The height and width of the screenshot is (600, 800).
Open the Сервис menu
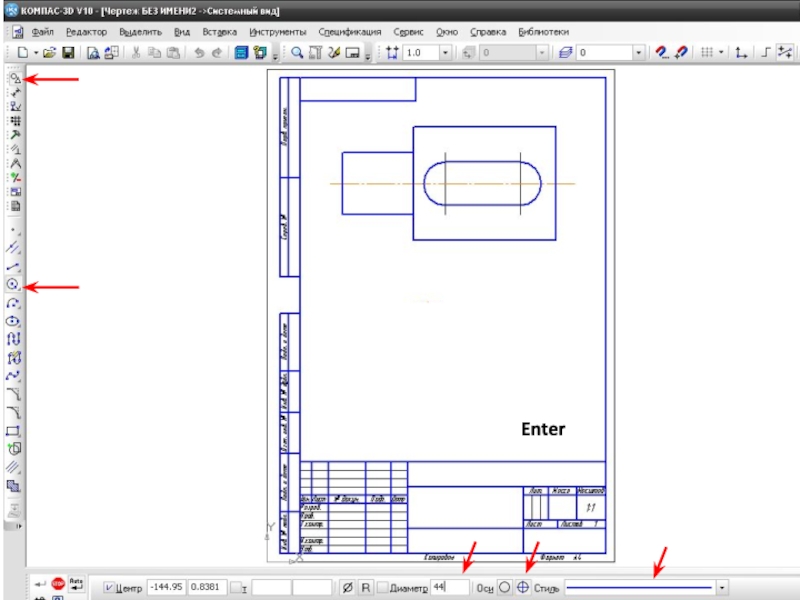(408, 32)
